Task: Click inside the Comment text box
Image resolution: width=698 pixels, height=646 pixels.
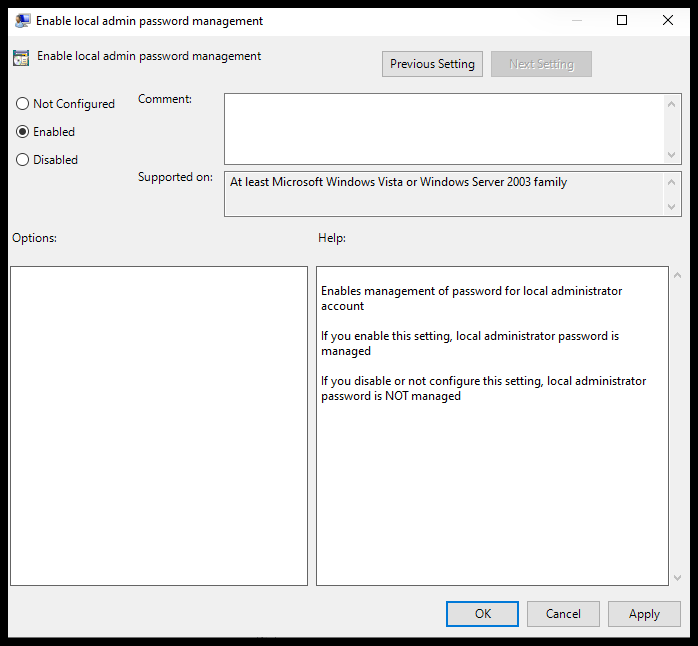Action: click(x=444, y=129)
